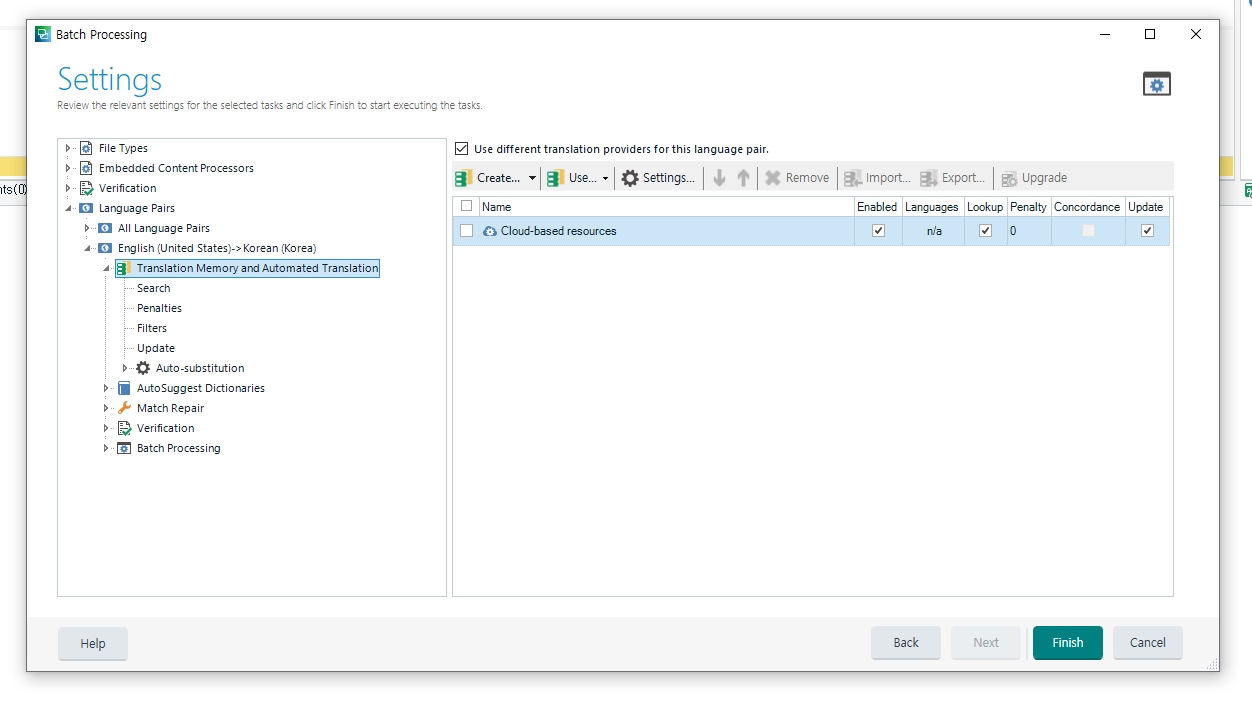Image resolution: width=1252 pixels, height=713 pixels.
Task: Click the Finish button
Action: [1067, 643]
